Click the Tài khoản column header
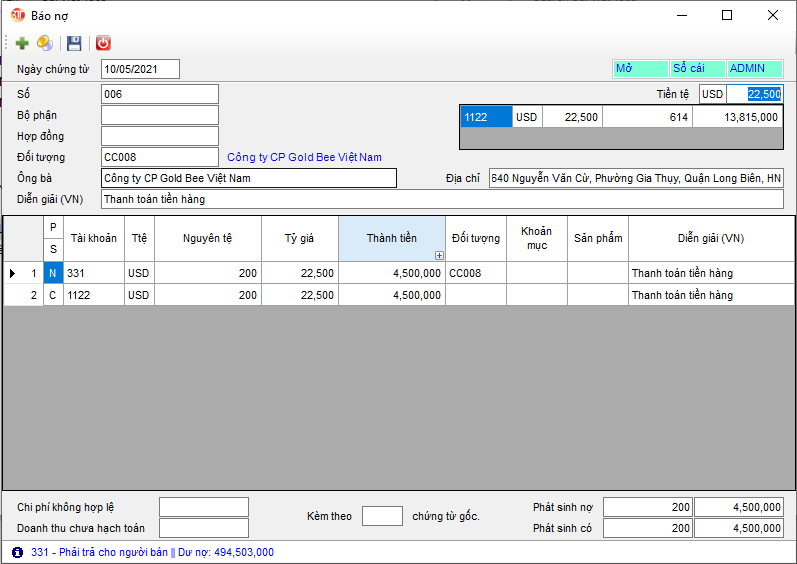The image size is (797, 564). [94, 239]
